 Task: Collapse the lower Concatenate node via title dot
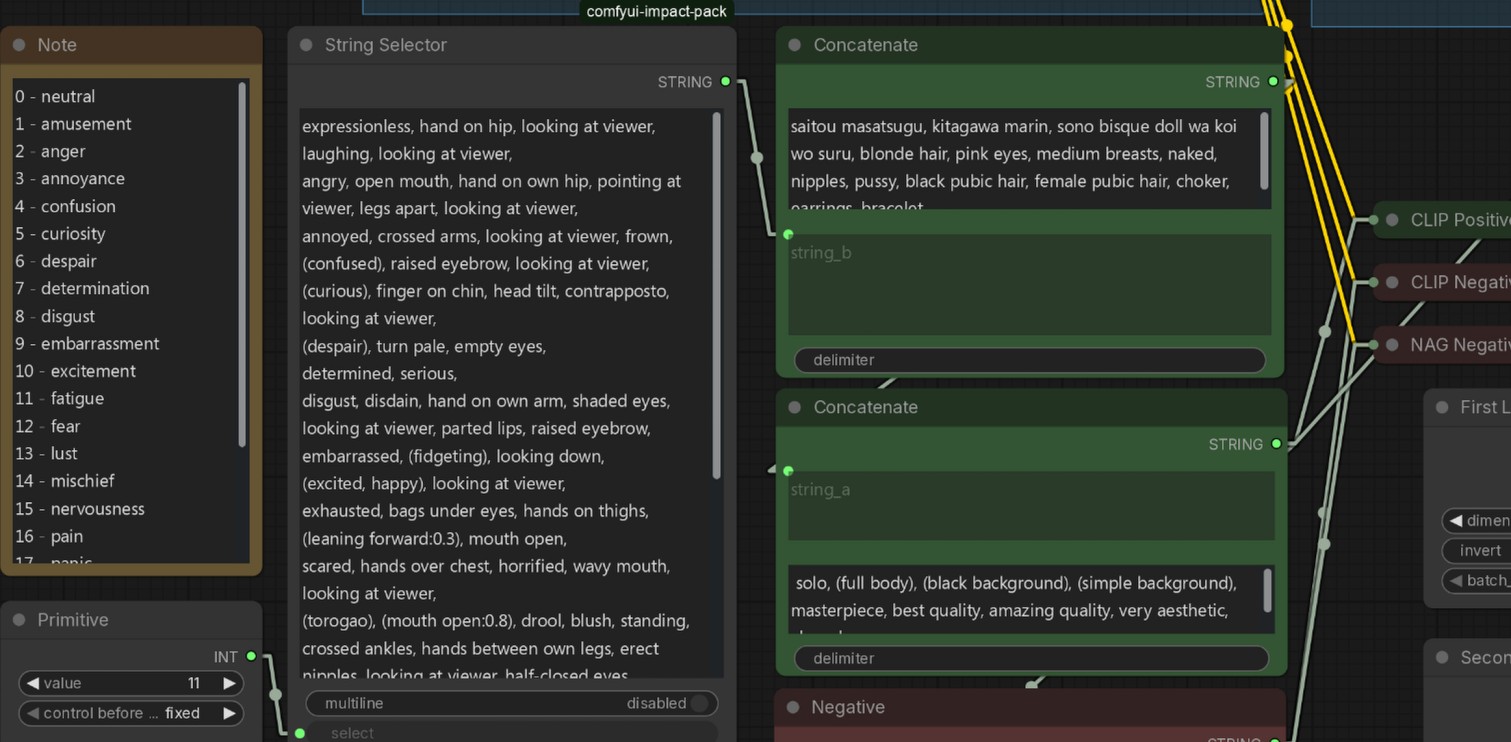[795, 407]
